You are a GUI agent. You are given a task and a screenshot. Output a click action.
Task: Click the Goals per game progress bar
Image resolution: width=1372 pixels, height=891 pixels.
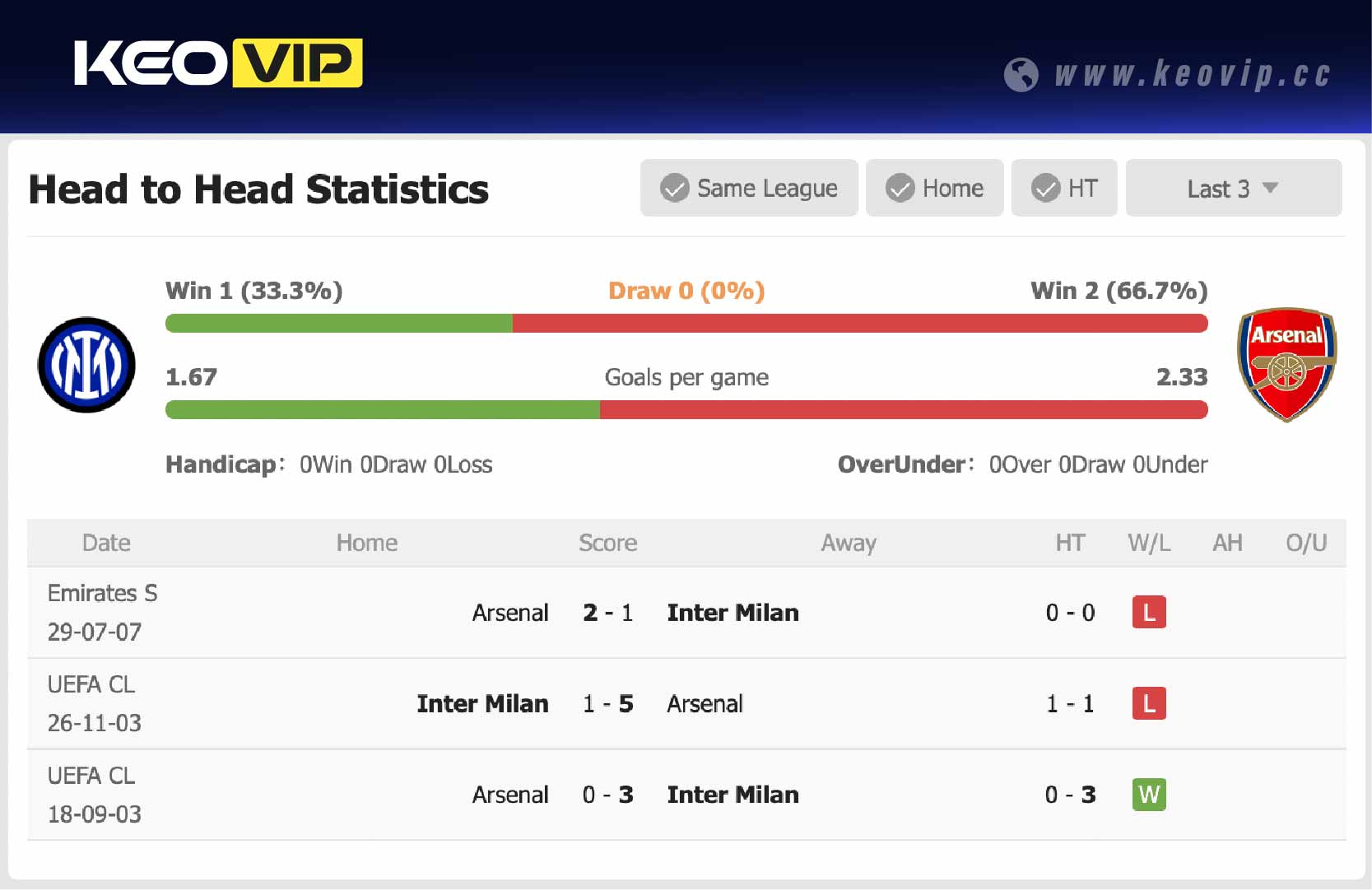pyautogui.click(x=686, y=409)
